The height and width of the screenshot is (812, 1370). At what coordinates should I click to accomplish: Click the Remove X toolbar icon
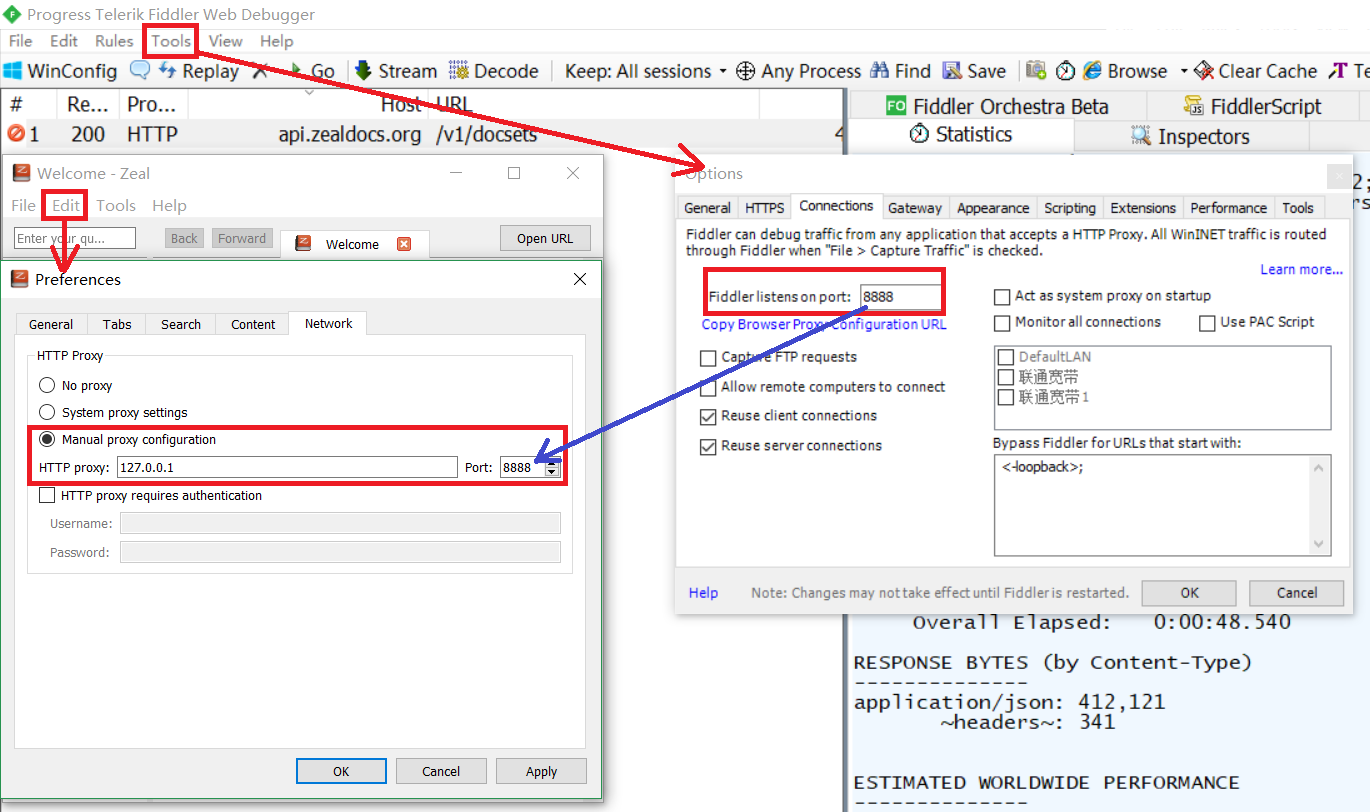(260, 71)
